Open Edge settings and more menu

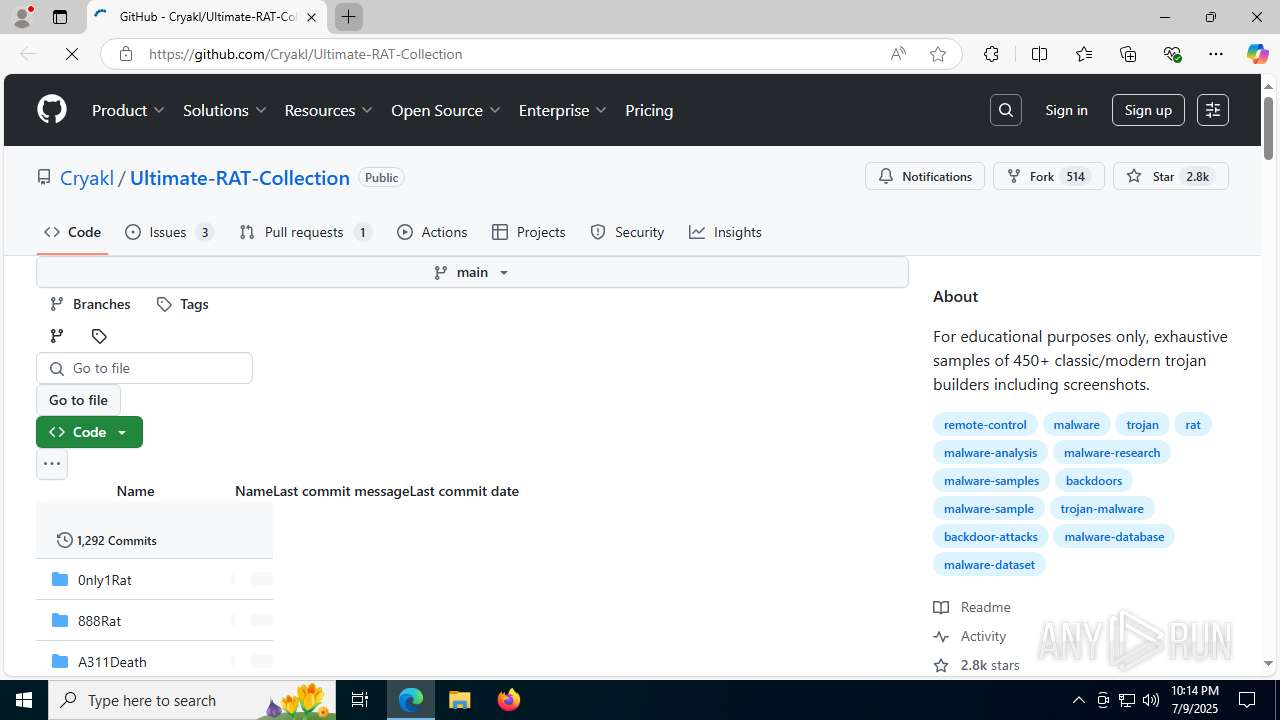(x=1216, y=54)
